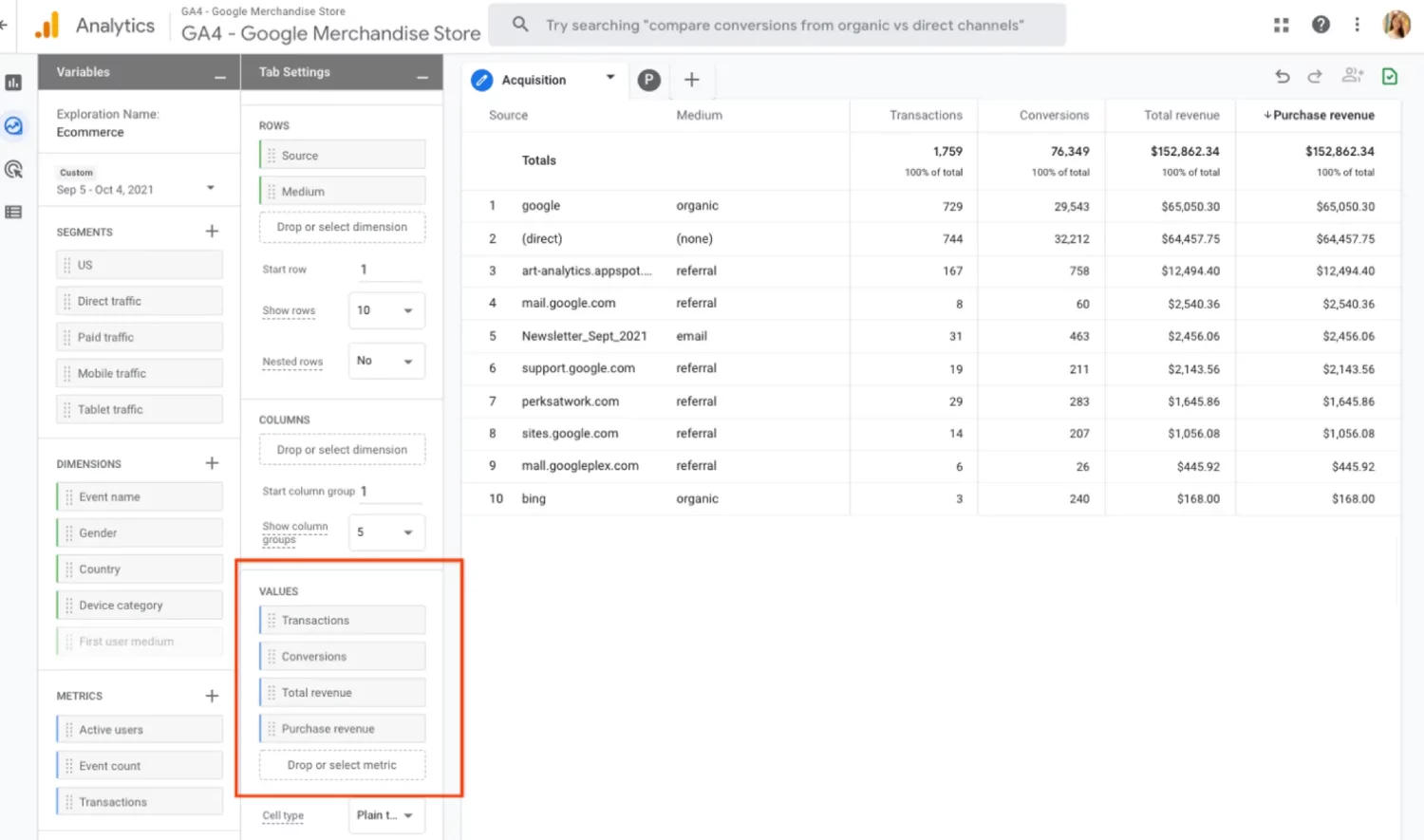This screenshot has width=1424, height=840.
Task: Click the search magnifier icon
Action: 520,24
